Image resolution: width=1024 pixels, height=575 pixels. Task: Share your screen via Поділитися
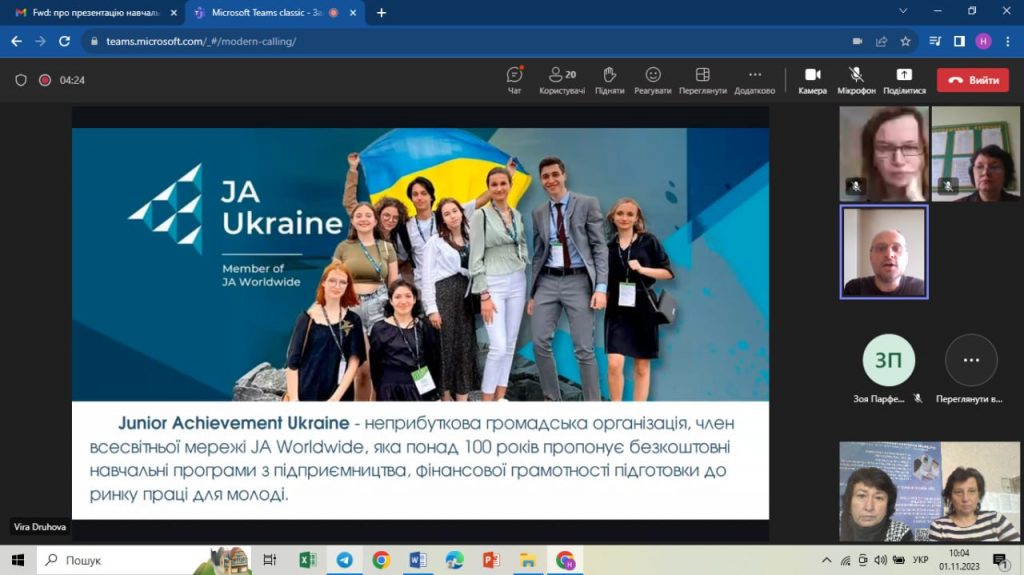(903, 79)
